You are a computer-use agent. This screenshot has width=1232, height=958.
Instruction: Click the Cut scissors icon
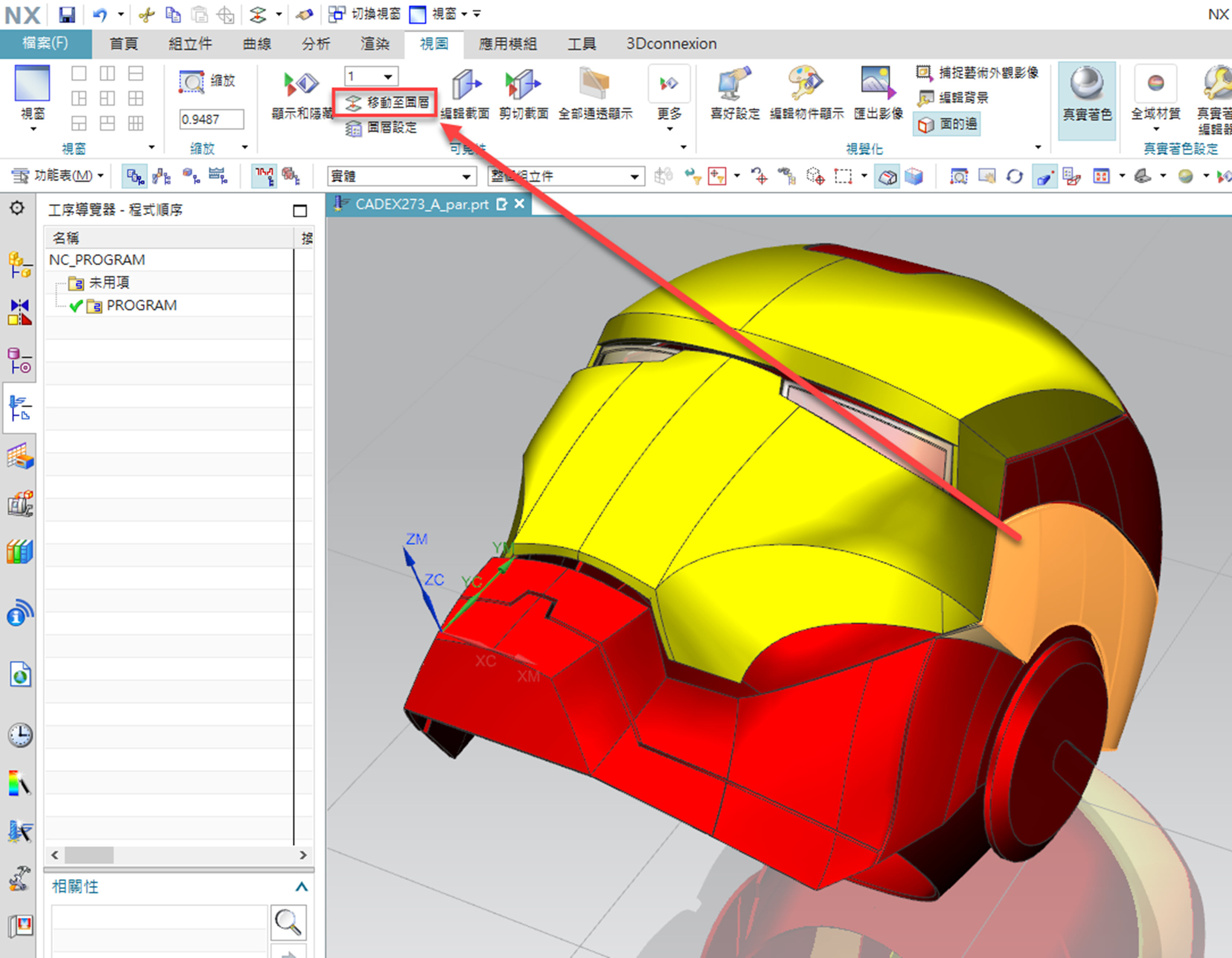(x=147, y=14)
